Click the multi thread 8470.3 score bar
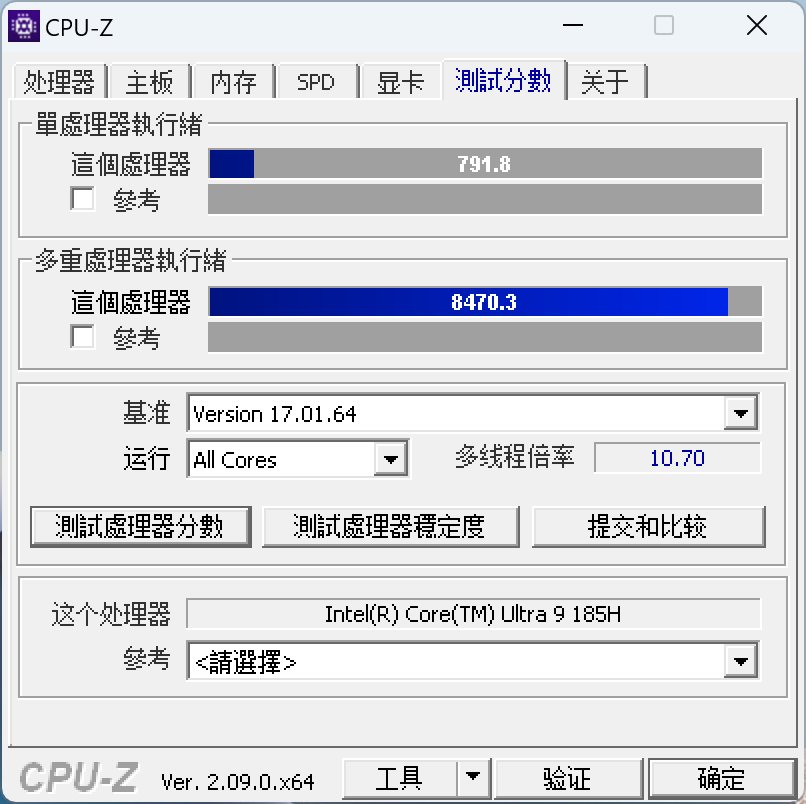 pos(485,302)
